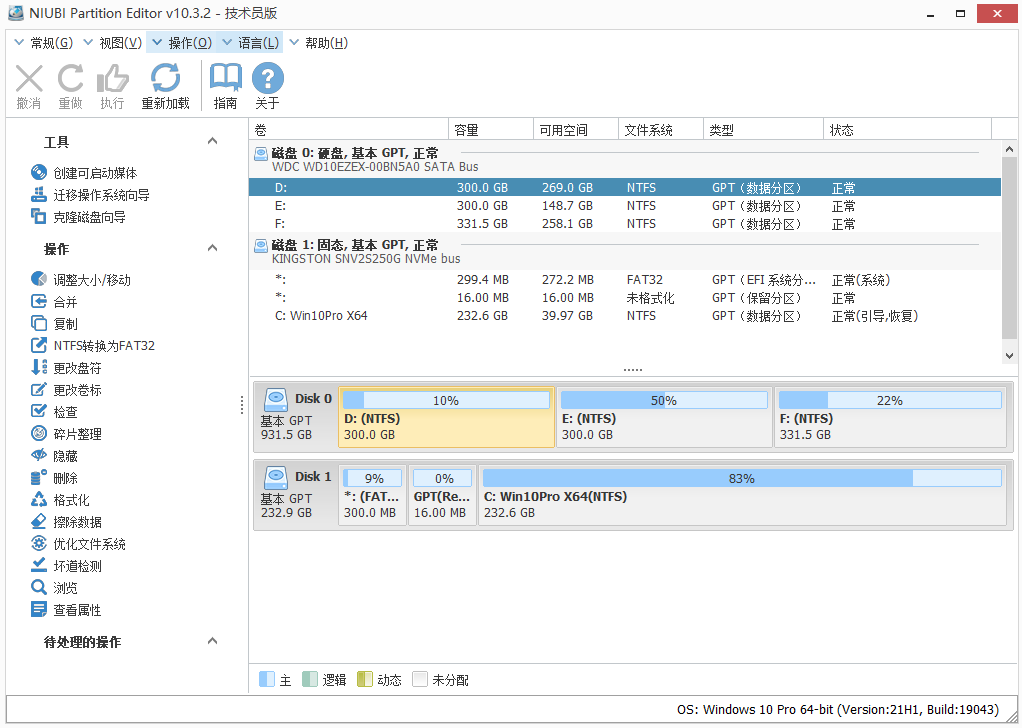Select the E: partition row in list
The height and width of the screenshot is (728, 1022).
click(x=625, y=206)
